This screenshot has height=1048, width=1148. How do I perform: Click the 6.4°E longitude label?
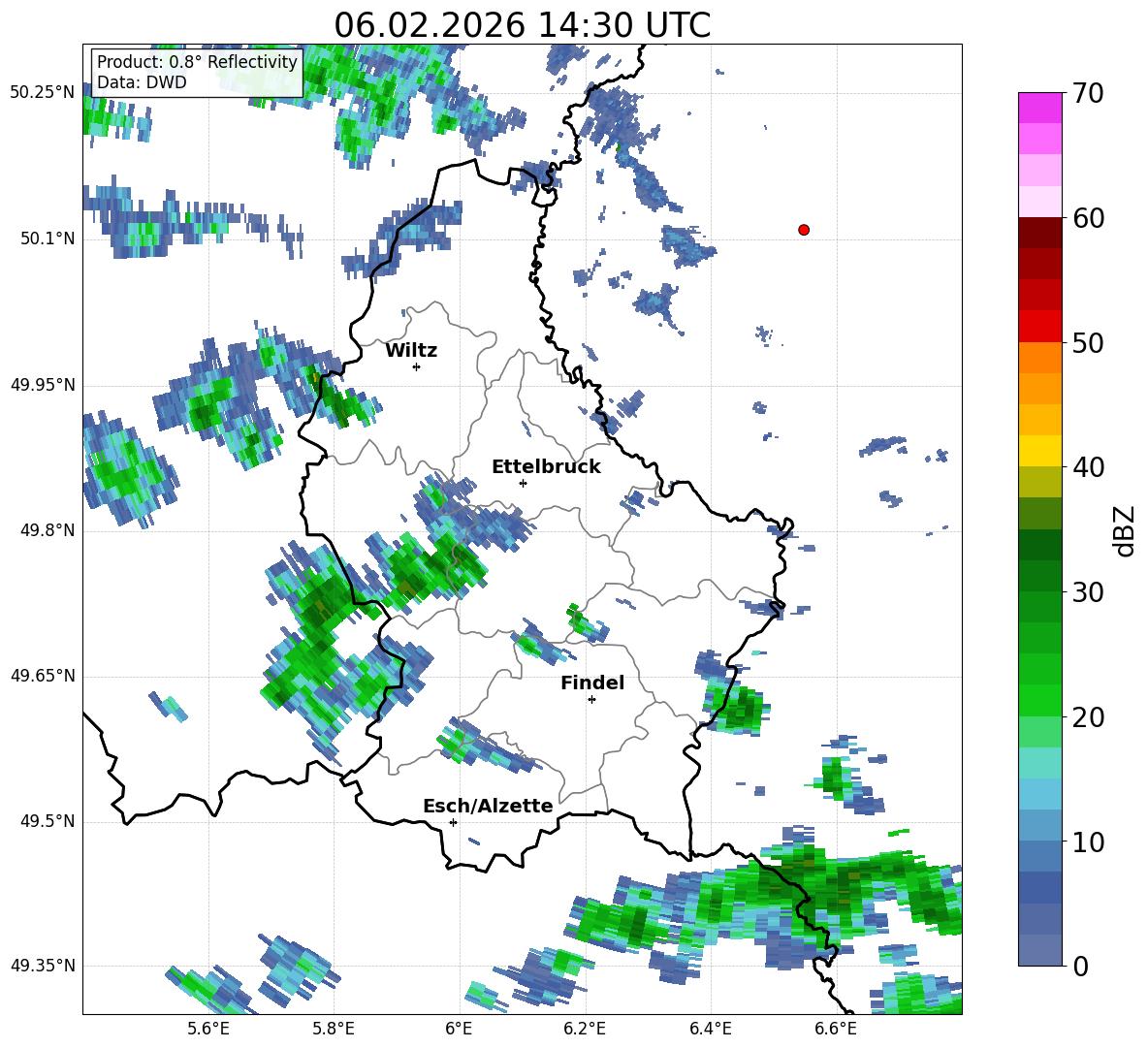(710, 1030)
